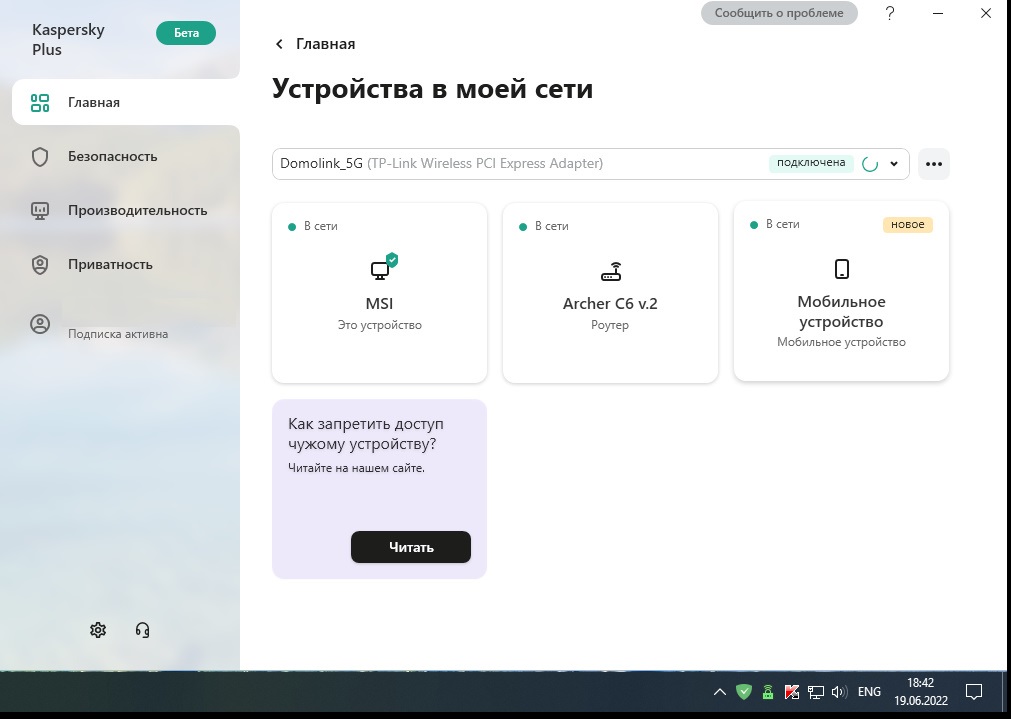1011x719 pixels.
Task: Click the network scanning spinner icon
Action: coord(870,164)
